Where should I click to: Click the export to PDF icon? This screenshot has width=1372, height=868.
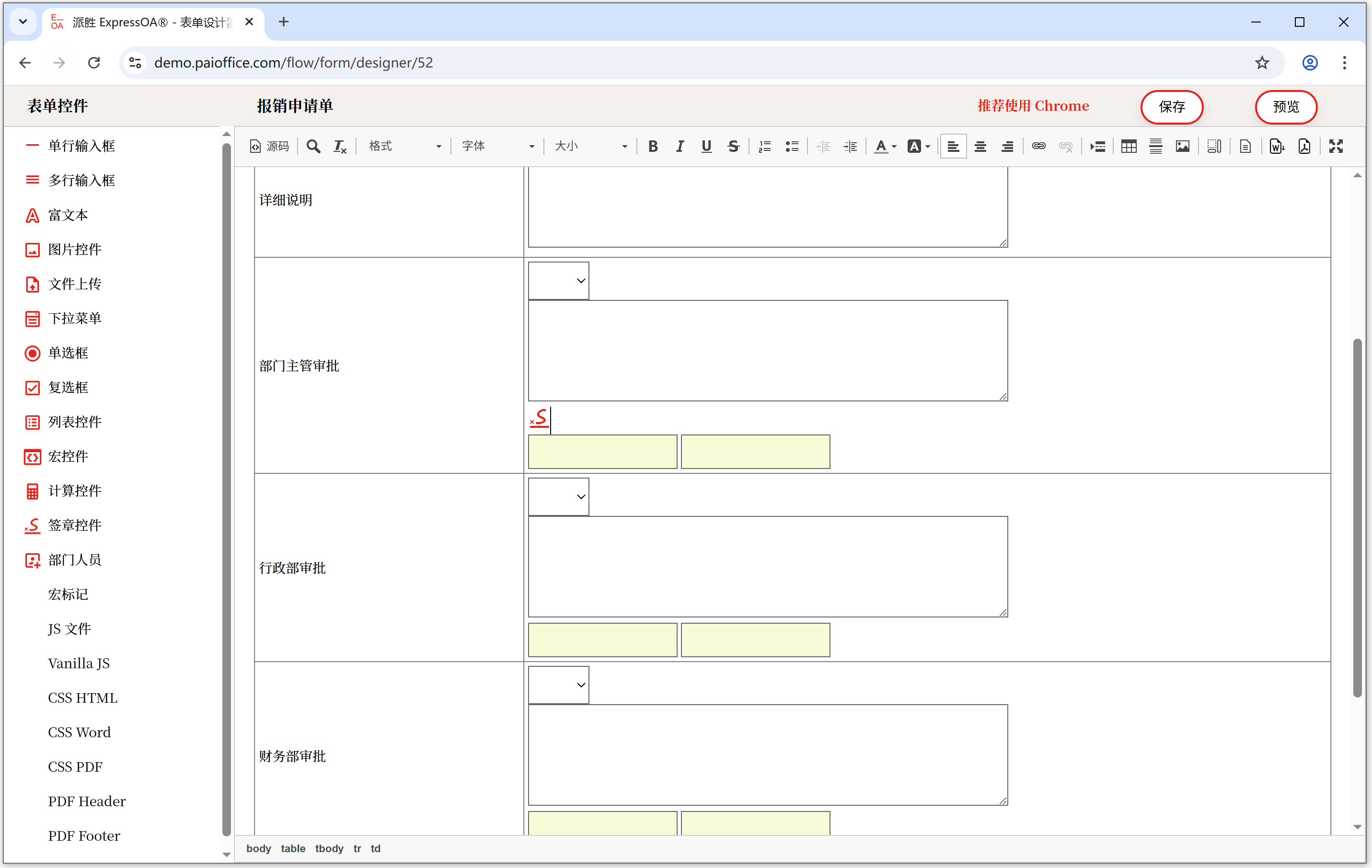(x=1303, y=147)
